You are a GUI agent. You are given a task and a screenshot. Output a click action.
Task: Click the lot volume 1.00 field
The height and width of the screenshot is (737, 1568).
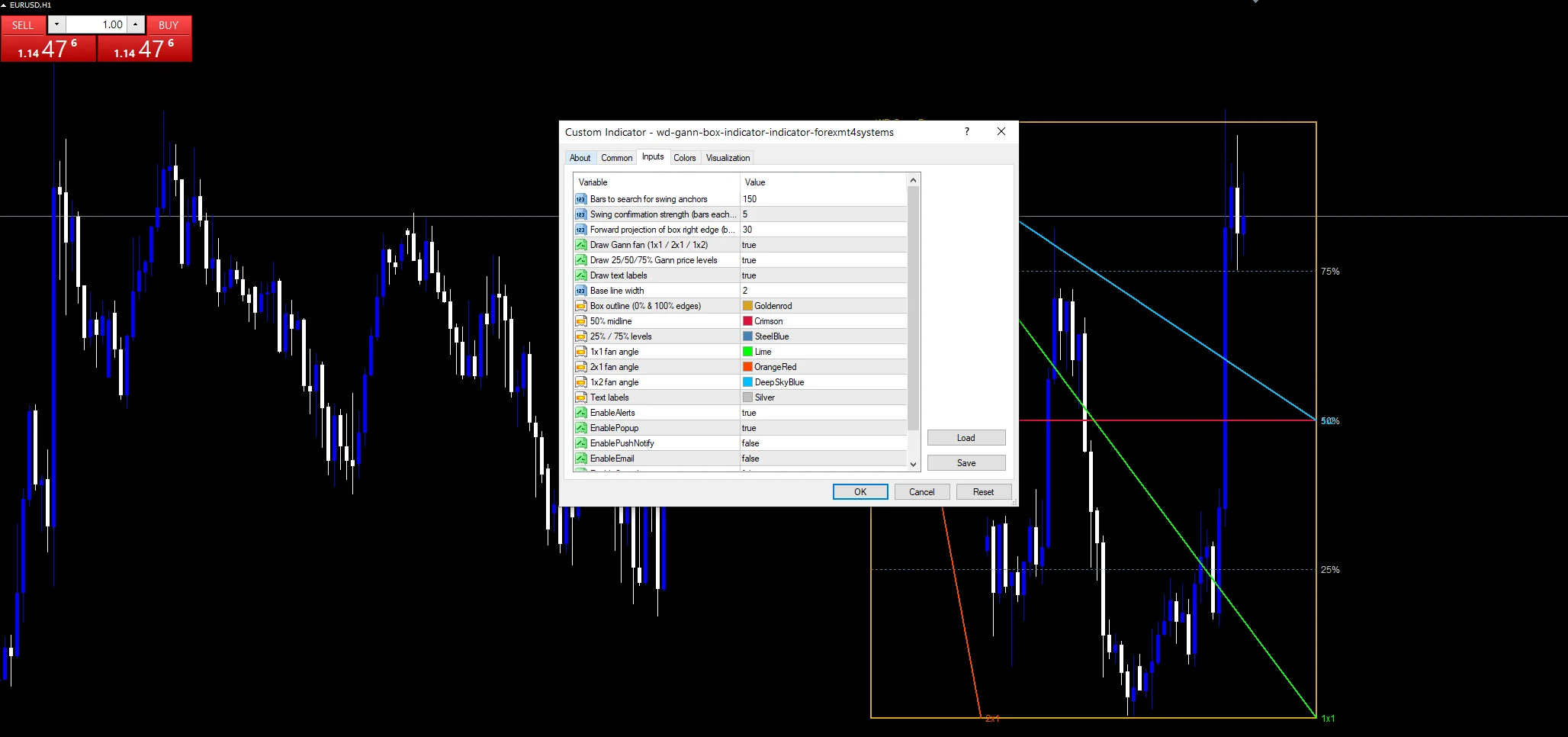pos(96,24)
